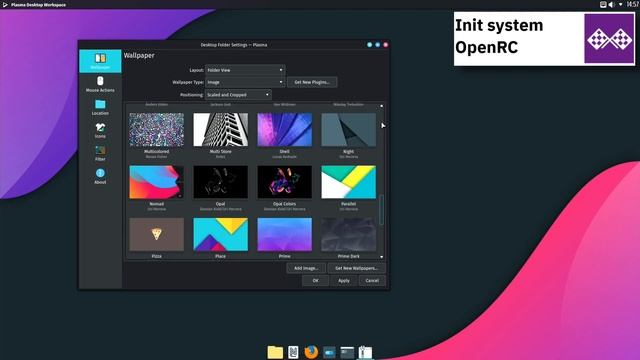Click the Get New Wallpapers button

tap(356, 268)
